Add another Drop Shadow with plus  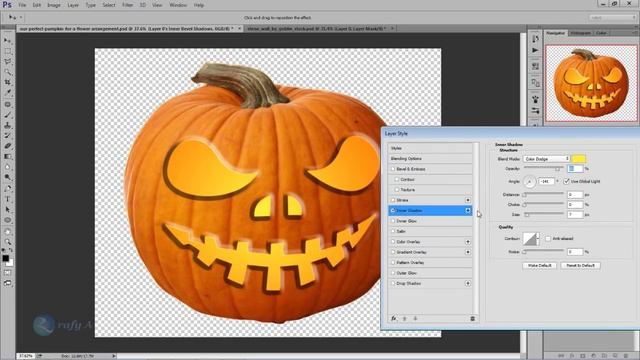(x=468, y=283)
